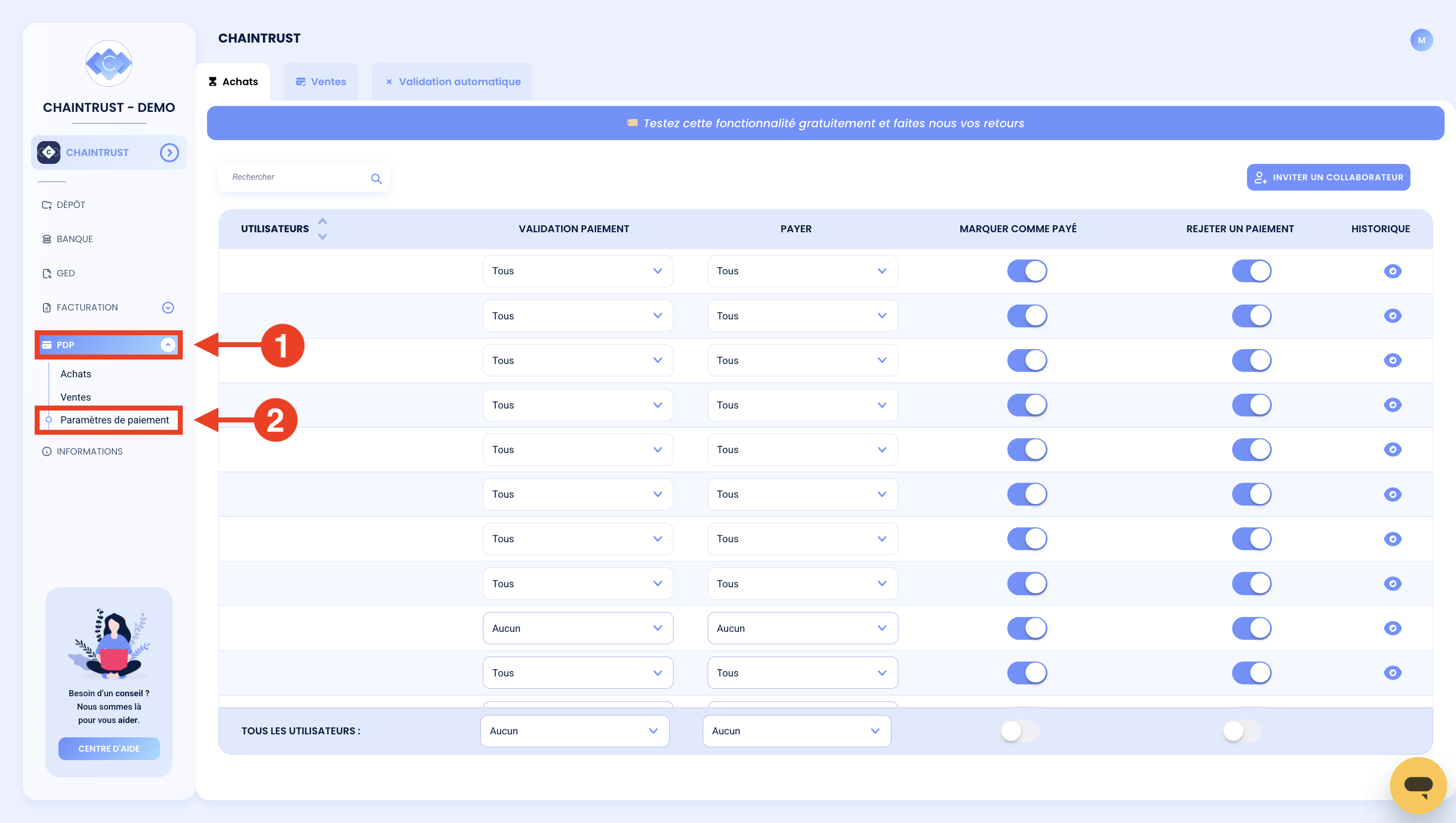This screenshot has height=823, width=1456.
Task: Open Paramètres de paiement
Action: pyautogui.click(x=114, y=420)
